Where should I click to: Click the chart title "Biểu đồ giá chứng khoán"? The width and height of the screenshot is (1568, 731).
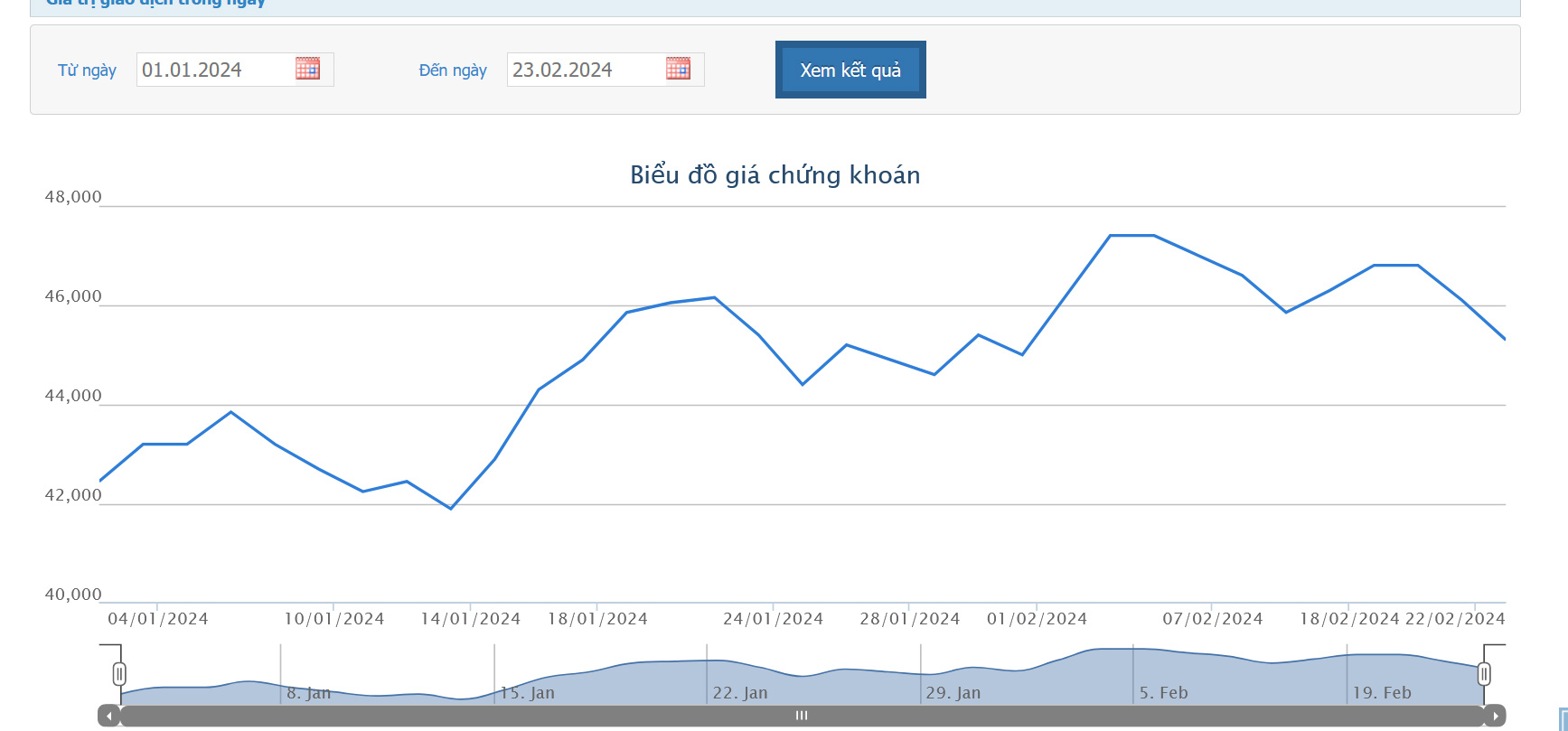[x=775, y=175]
